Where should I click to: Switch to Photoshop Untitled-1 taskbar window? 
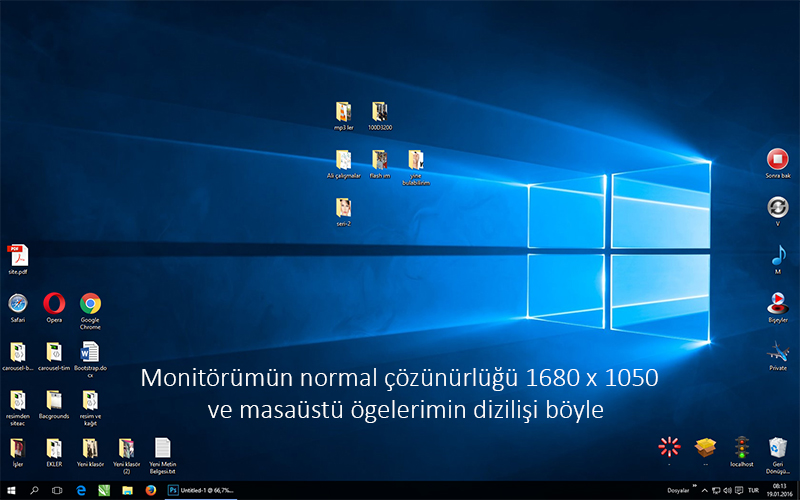(x=201, y=490)
